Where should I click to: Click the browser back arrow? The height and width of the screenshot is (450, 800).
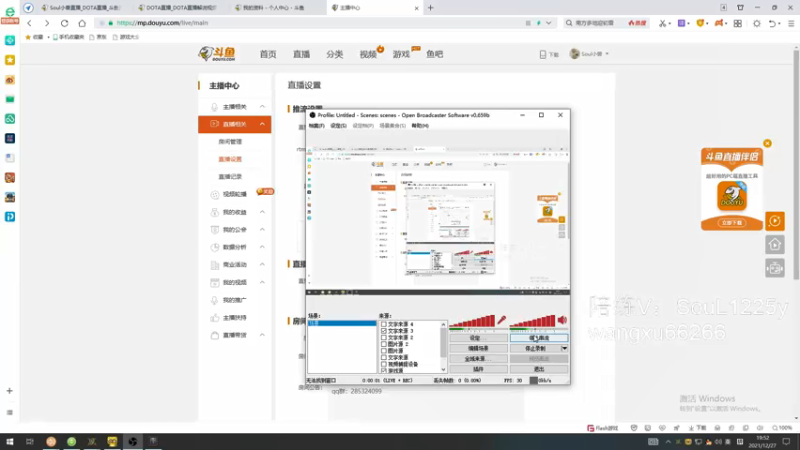(x=30, y=23)
